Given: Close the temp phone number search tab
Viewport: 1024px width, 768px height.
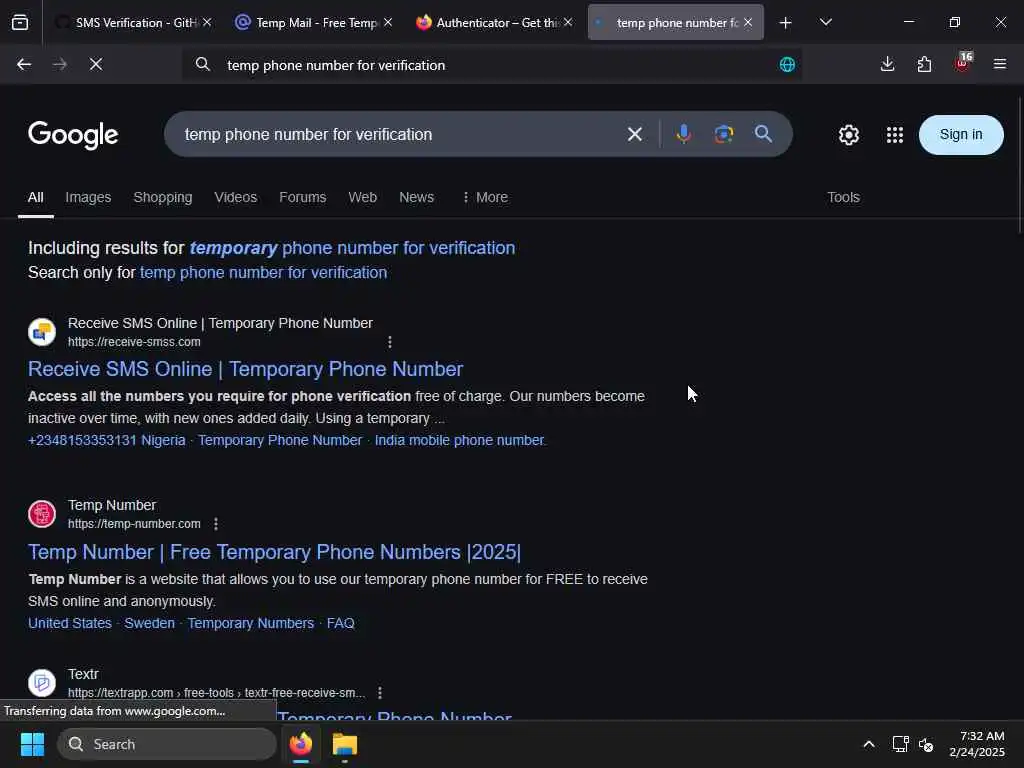Looking at the screenshot, I should click(x=748, y=23).
